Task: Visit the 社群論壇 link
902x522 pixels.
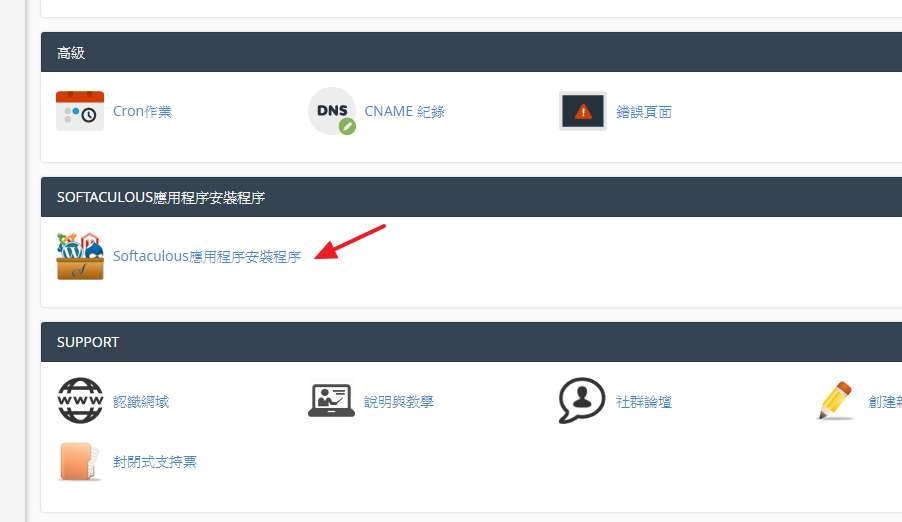Action: tap(644, 401)
